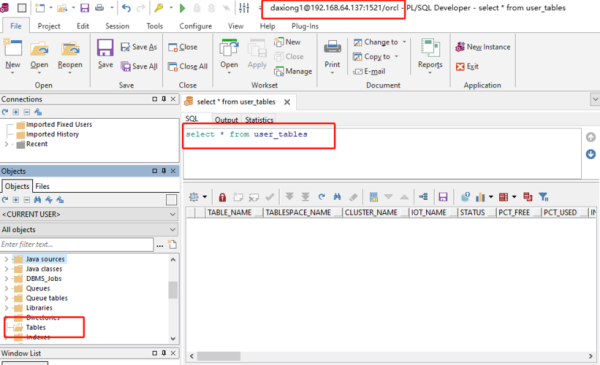Click the filter funnel icon in result toolbar

pyautogui.click(x=543, y=197)
